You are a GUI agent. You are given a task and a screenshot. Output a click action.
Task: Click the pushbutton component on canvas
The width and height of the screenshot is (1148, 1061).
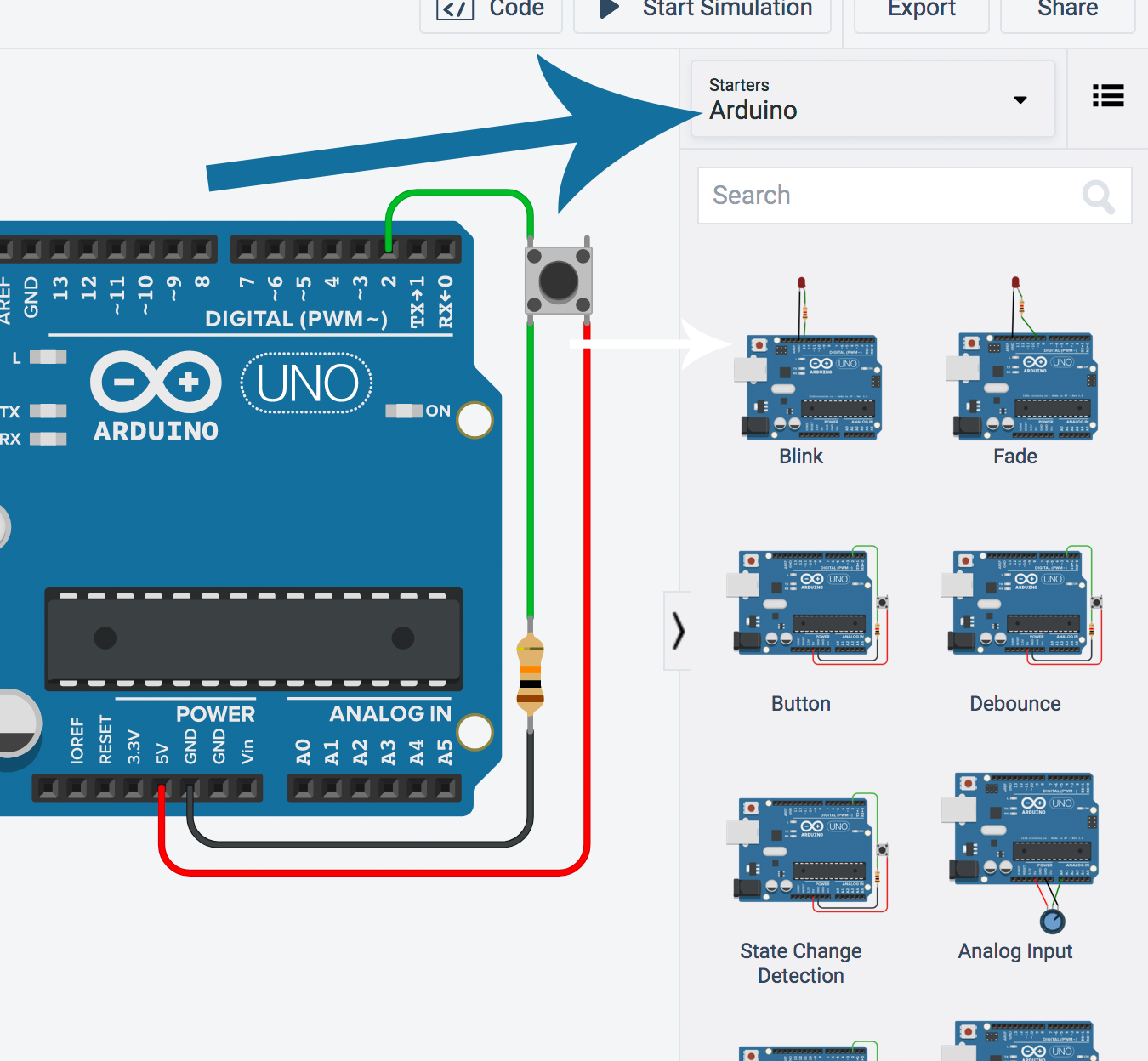[x=558, y=281]
